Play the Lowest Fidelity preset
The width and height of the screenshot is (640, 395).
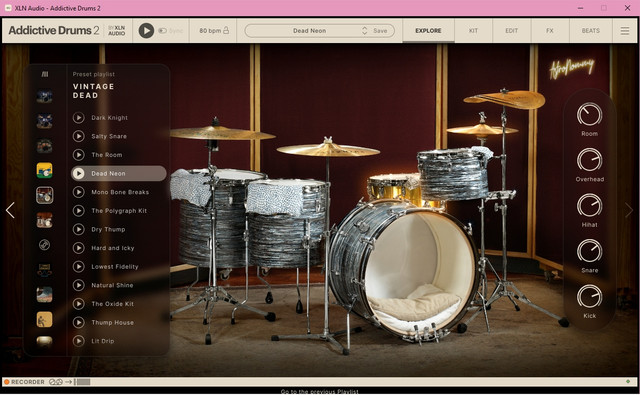pyautogui.click(x=79, y=266)
